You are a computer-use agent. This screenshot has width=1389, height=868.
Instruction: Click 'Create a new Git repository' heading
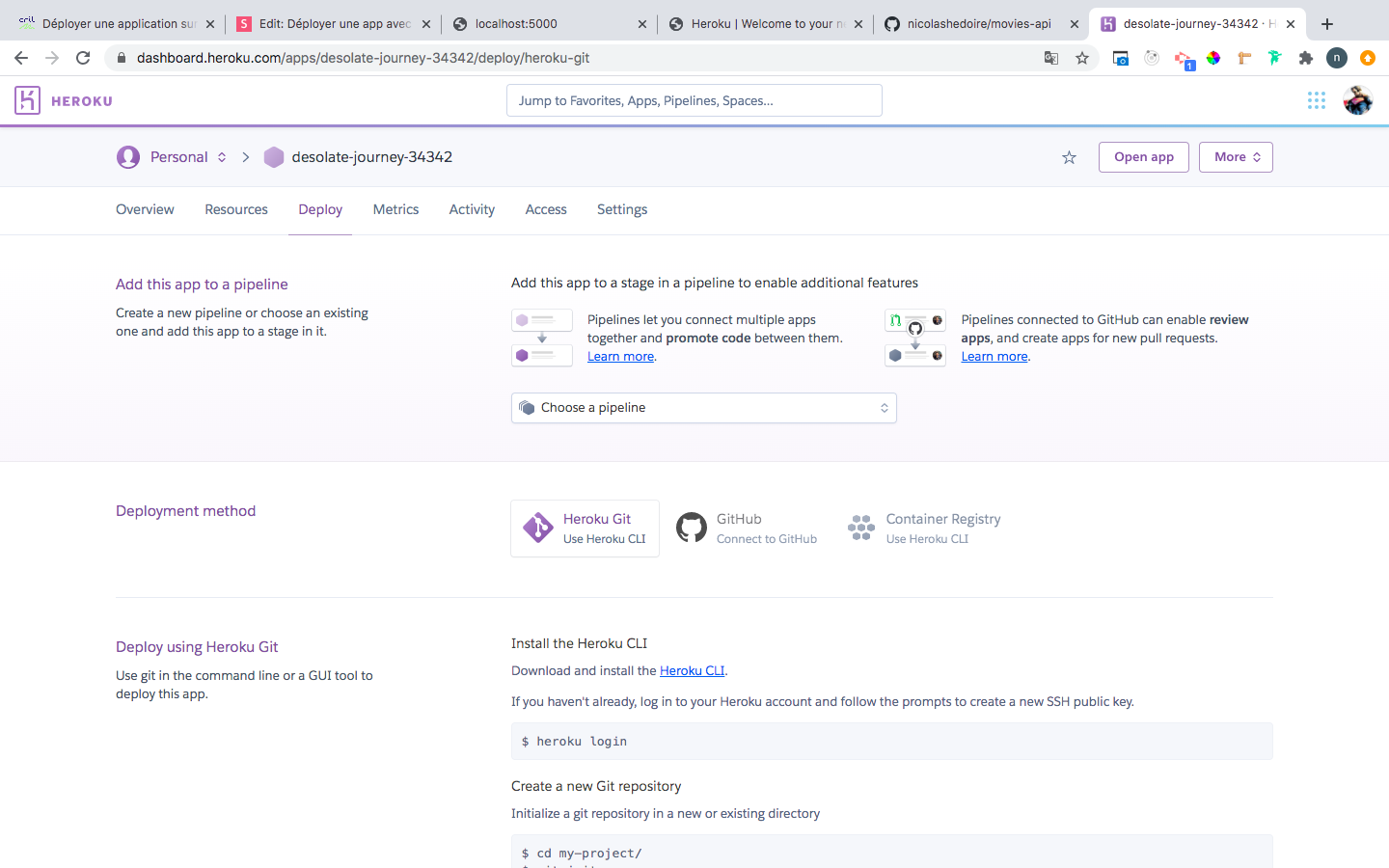point(596,786)
